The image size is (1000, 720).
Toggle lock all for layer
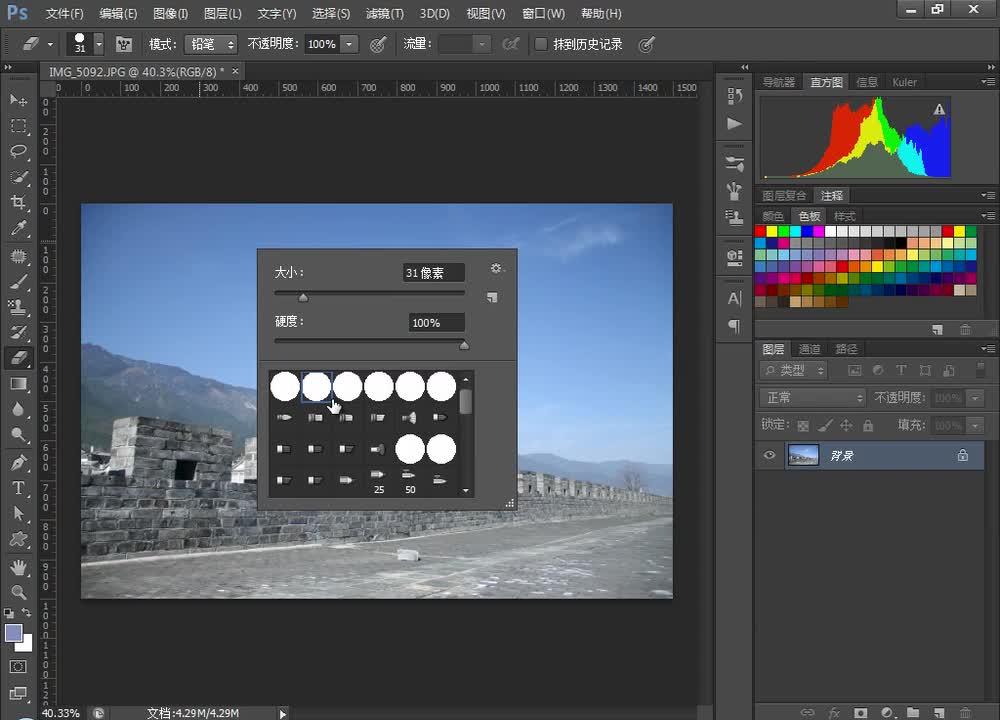pos(868,425)
